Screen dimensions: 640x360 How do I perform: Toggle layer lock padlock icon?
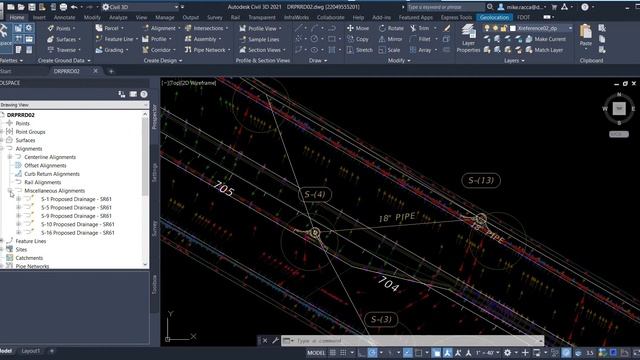pyautogui.click(x=504, y=28)
